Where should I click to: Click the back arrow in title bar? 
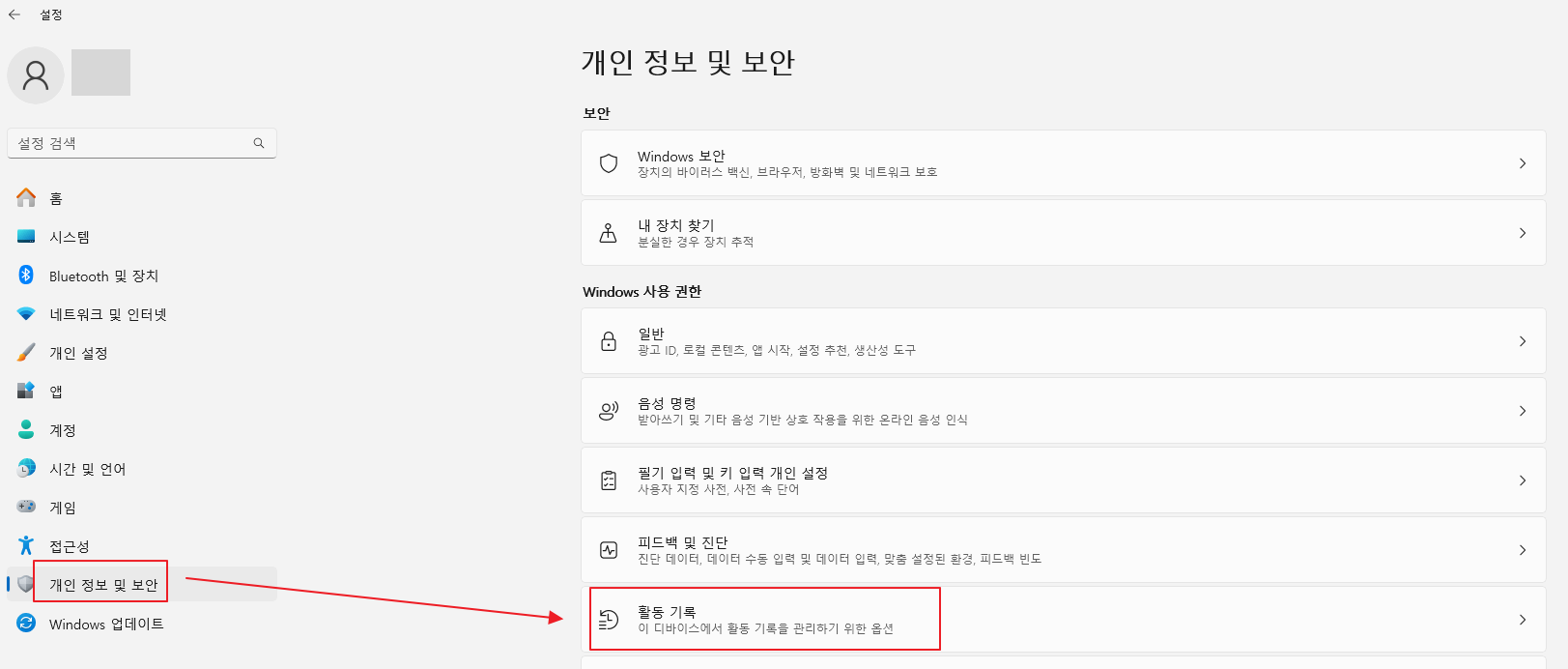tap(14, 15)
